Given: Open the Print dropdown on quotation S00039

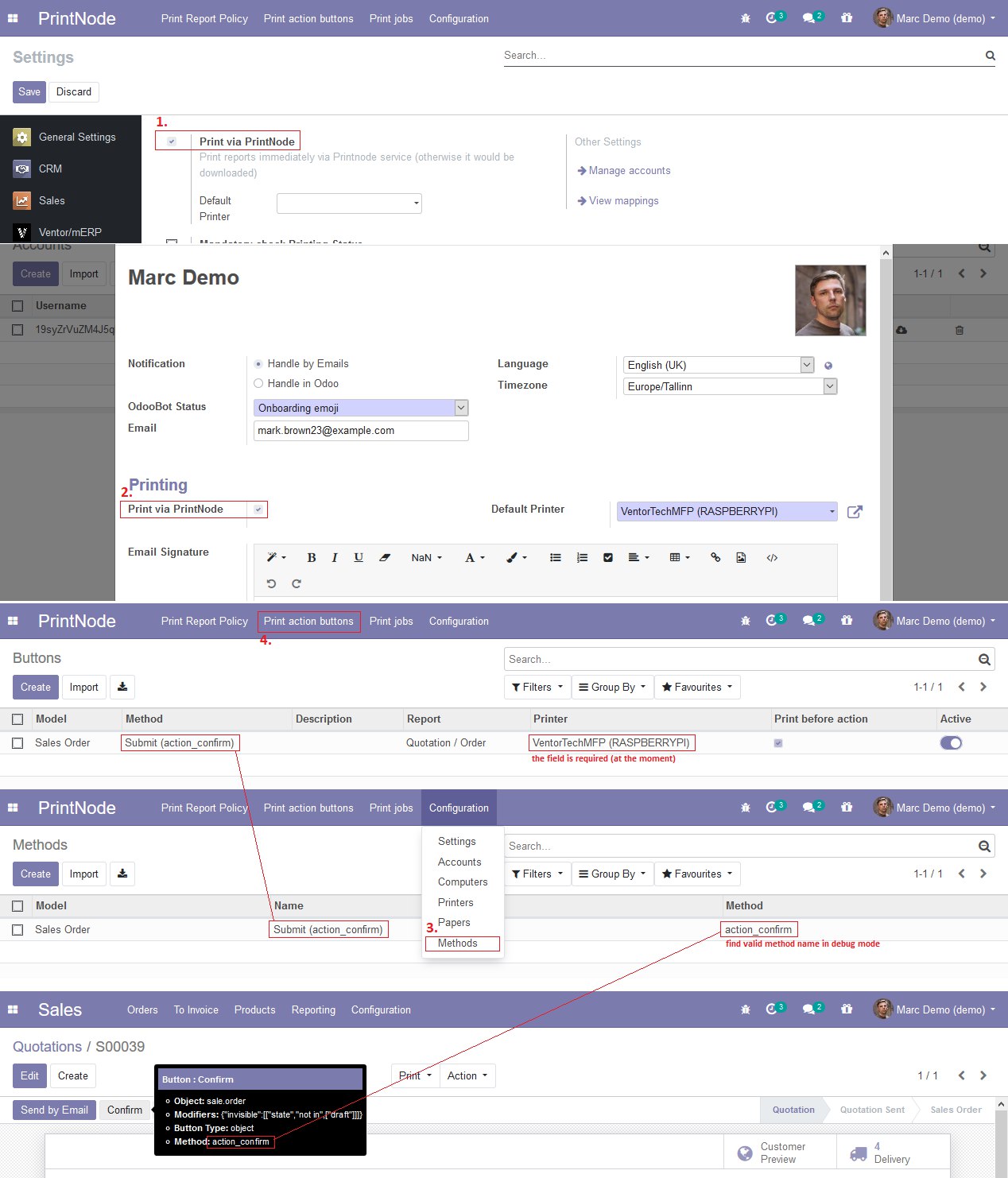Looking at the screenshot, I should click(x=415, y=1075).
